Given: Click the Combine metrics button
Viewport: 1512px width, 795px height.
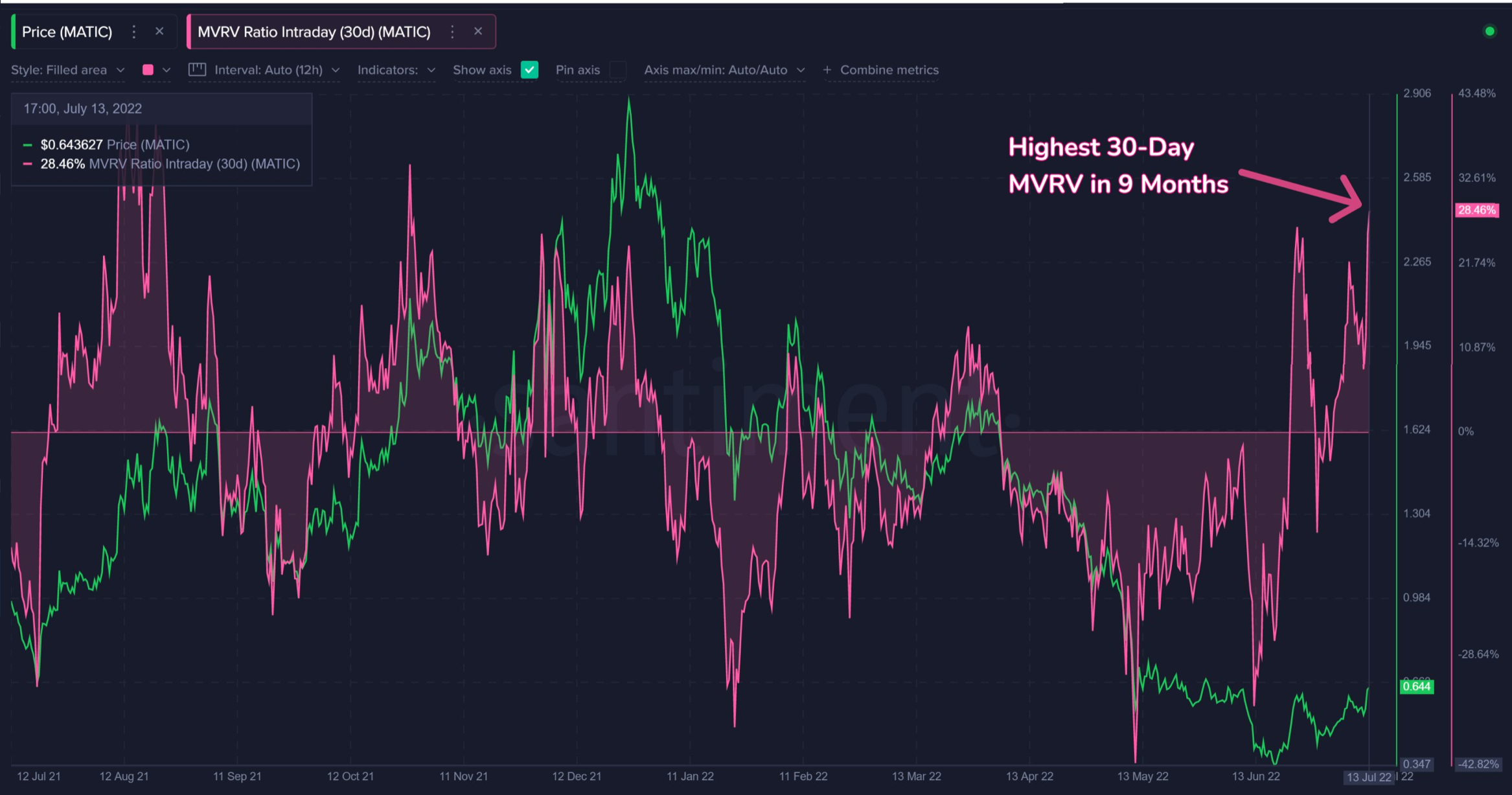Looking at the screenshot, I should coord(888,70).
